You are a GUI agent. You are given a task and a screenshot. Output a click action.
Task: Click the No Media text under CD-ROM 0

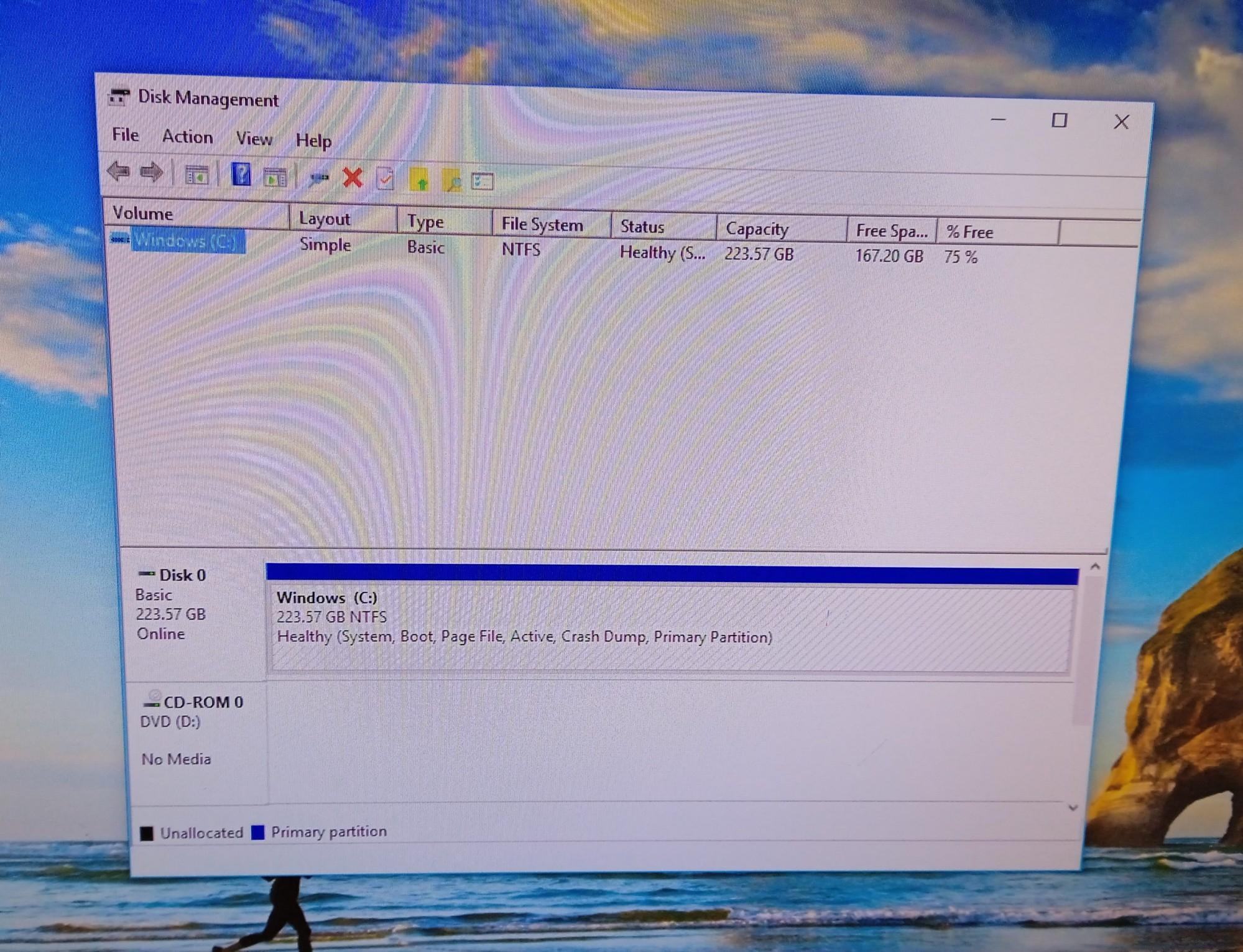point(176,759)
